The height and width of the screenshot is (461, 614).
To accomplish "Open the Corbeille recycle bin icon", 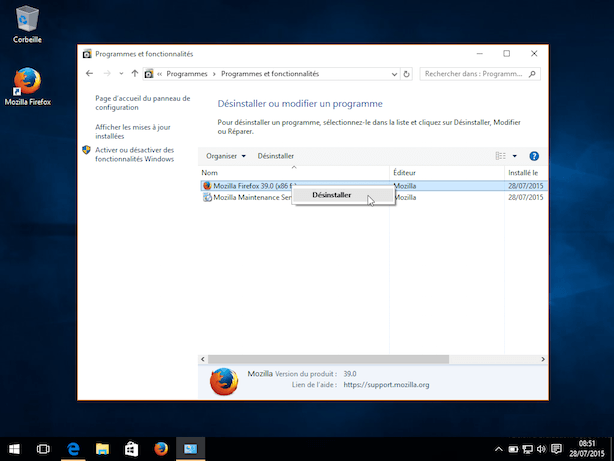I will [x=27, y=24].
